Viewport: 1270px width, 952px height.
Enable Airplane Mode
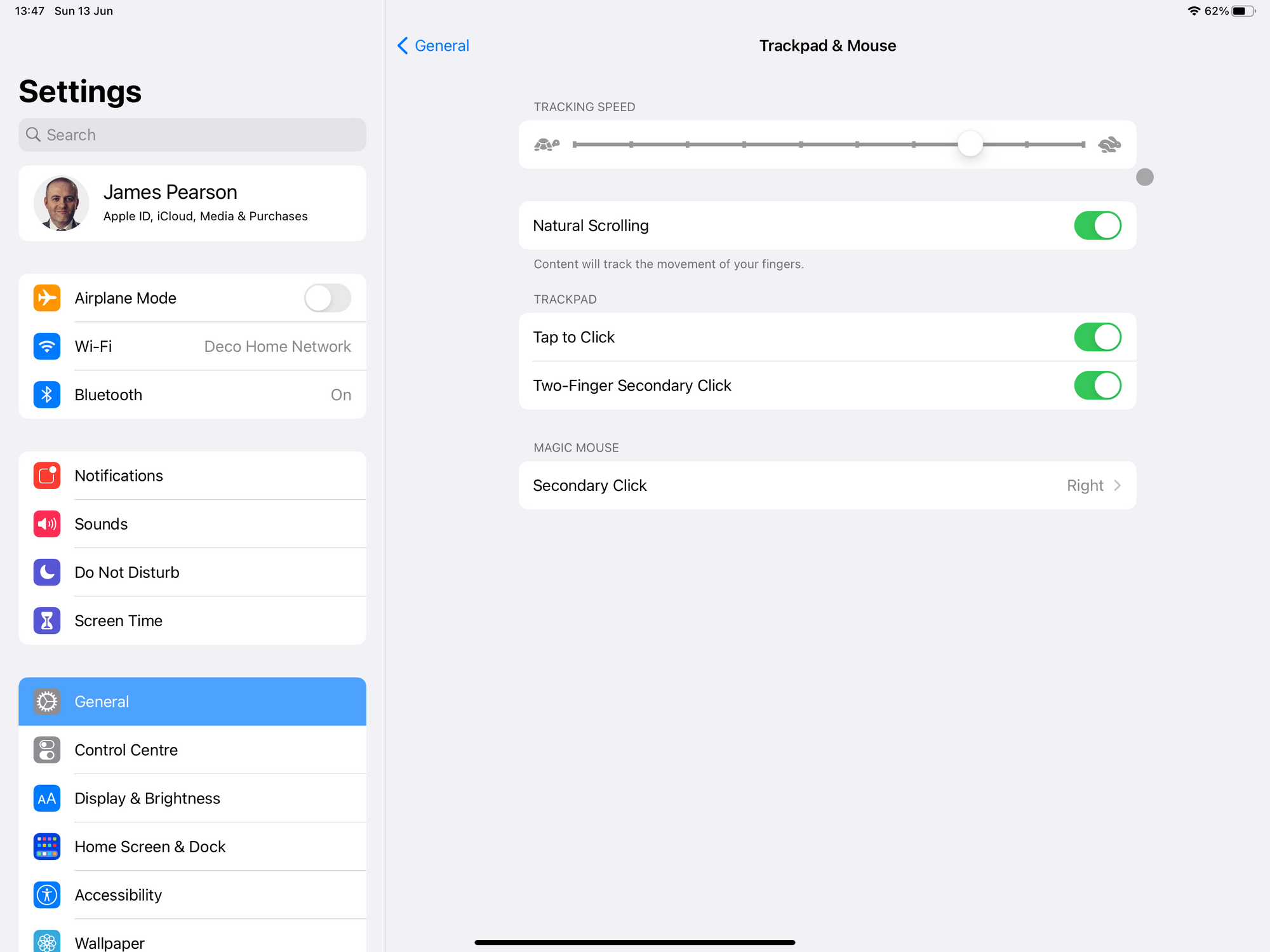pos(327,298)
